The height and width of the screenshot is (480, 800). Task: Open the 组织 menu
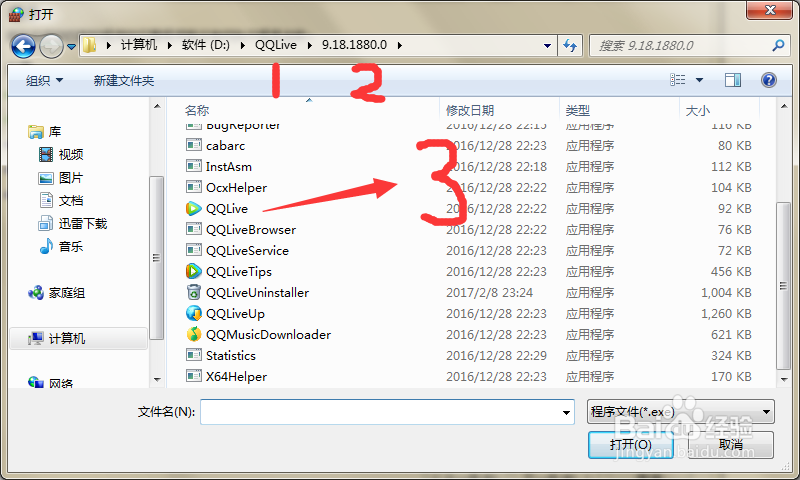pos(44,81)
